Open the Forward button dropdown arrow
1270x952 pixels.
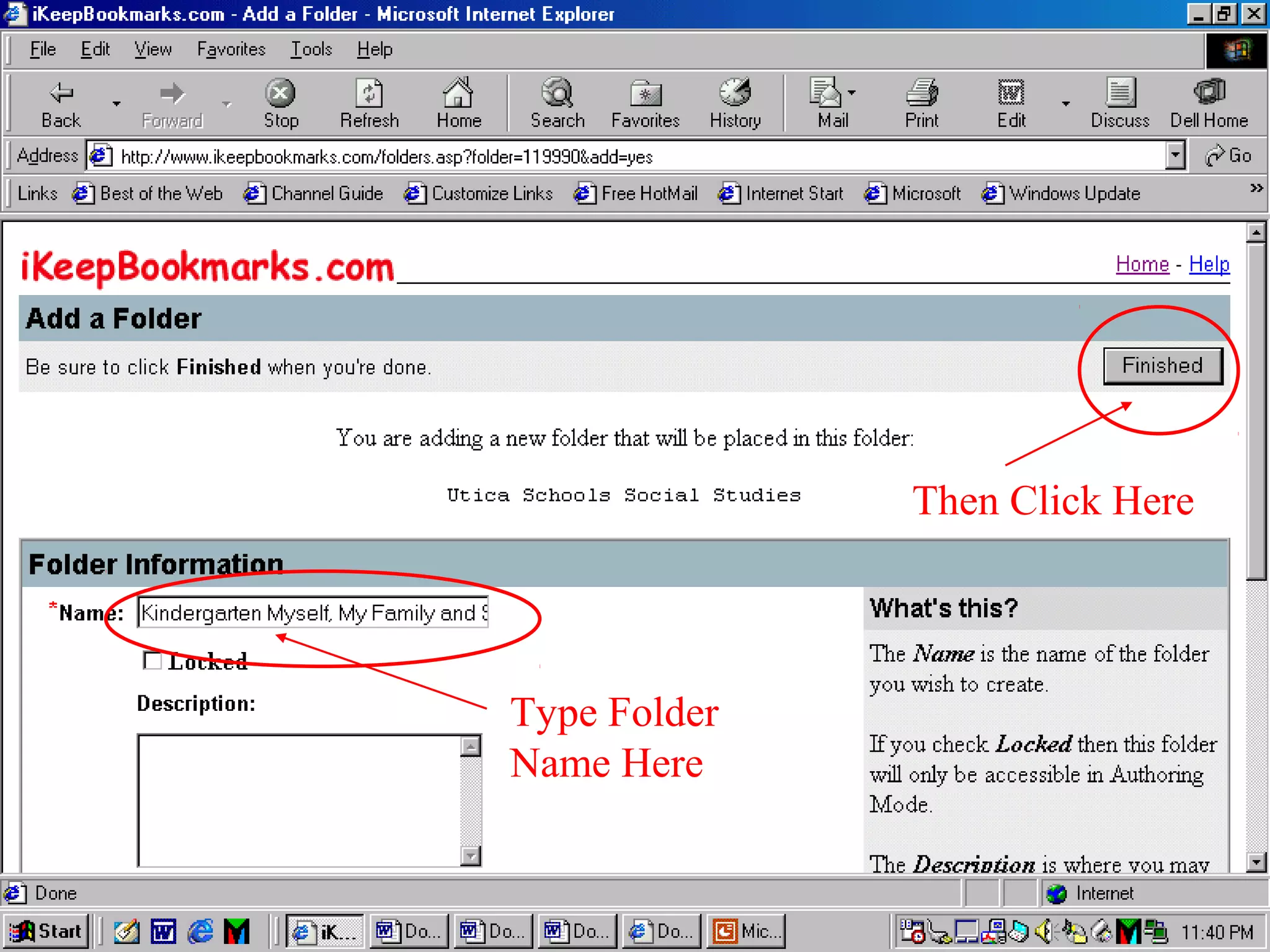226,104
